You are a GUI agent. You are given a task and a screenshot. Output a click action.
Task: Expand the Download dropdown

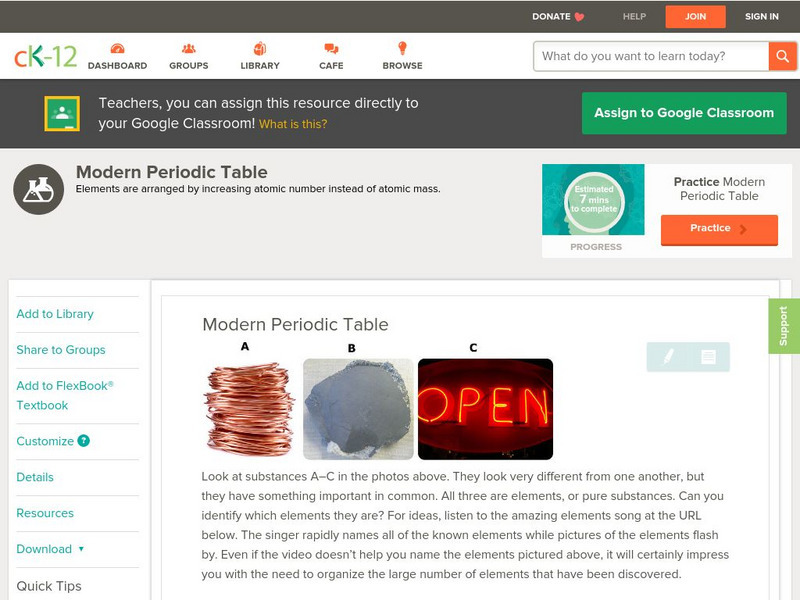pyautogui.click(x=51, y=549)
